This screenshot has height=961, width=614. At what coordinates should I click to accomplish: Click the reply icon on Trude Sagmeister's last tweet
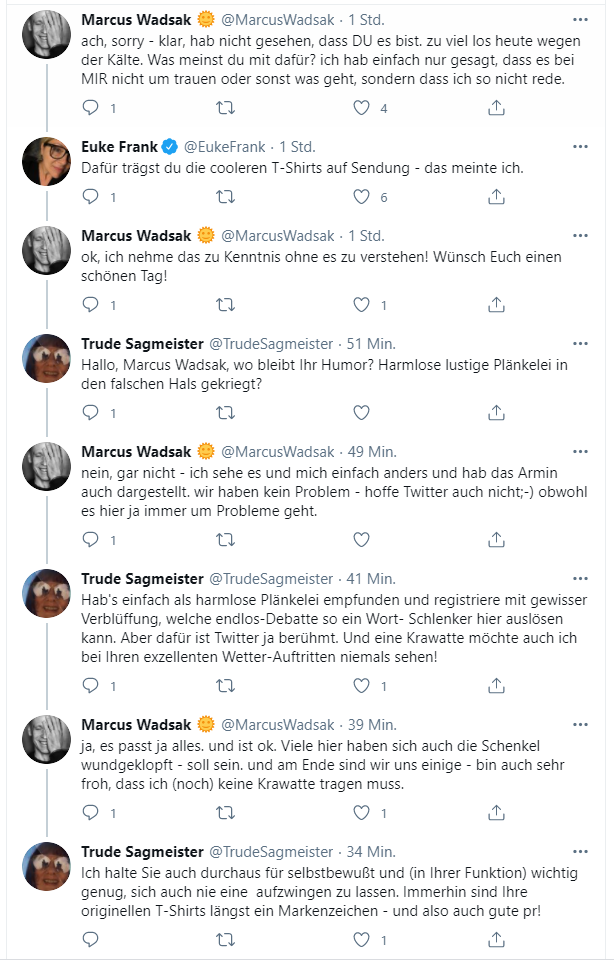(x=91, y=938)
